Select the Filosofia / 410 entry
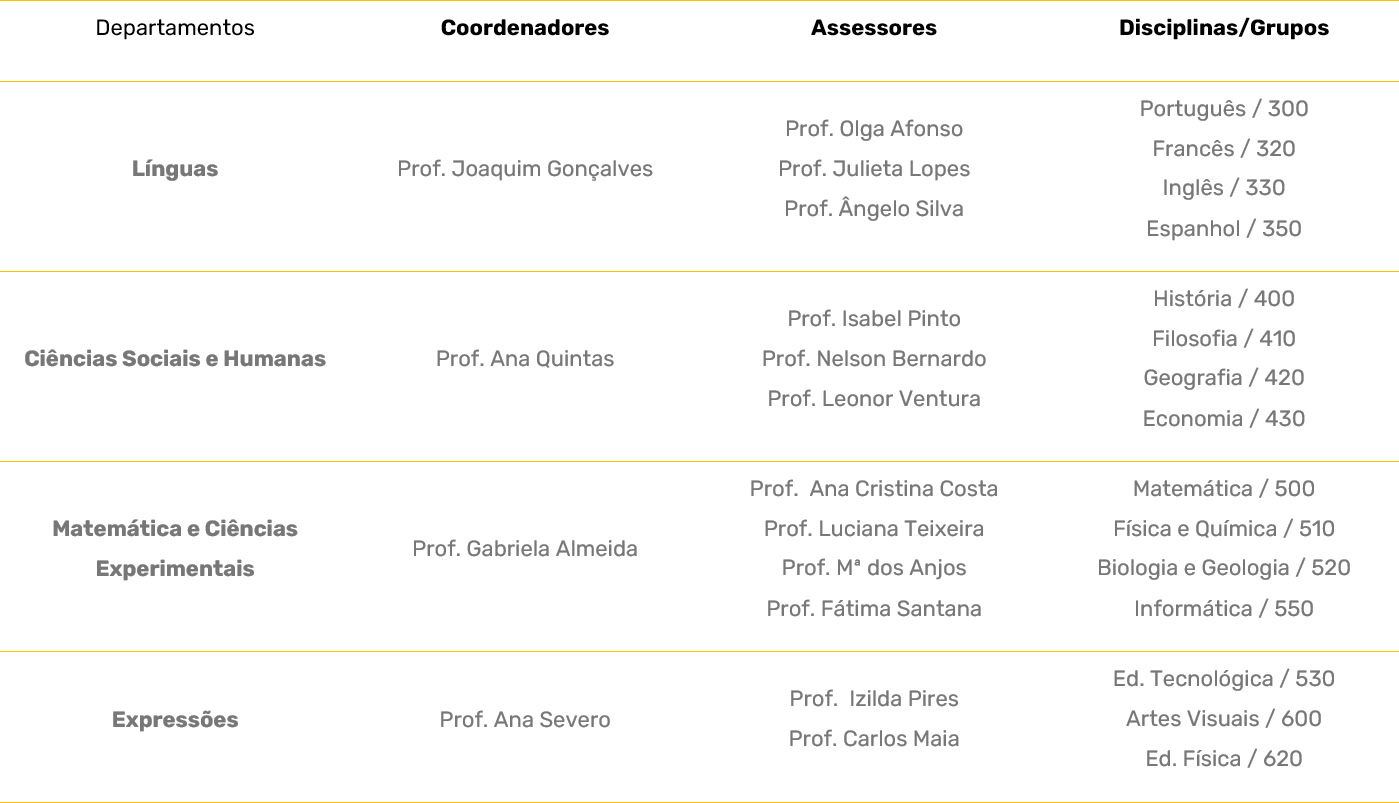The image size is (1399, 803). [x=1224, y=339]
